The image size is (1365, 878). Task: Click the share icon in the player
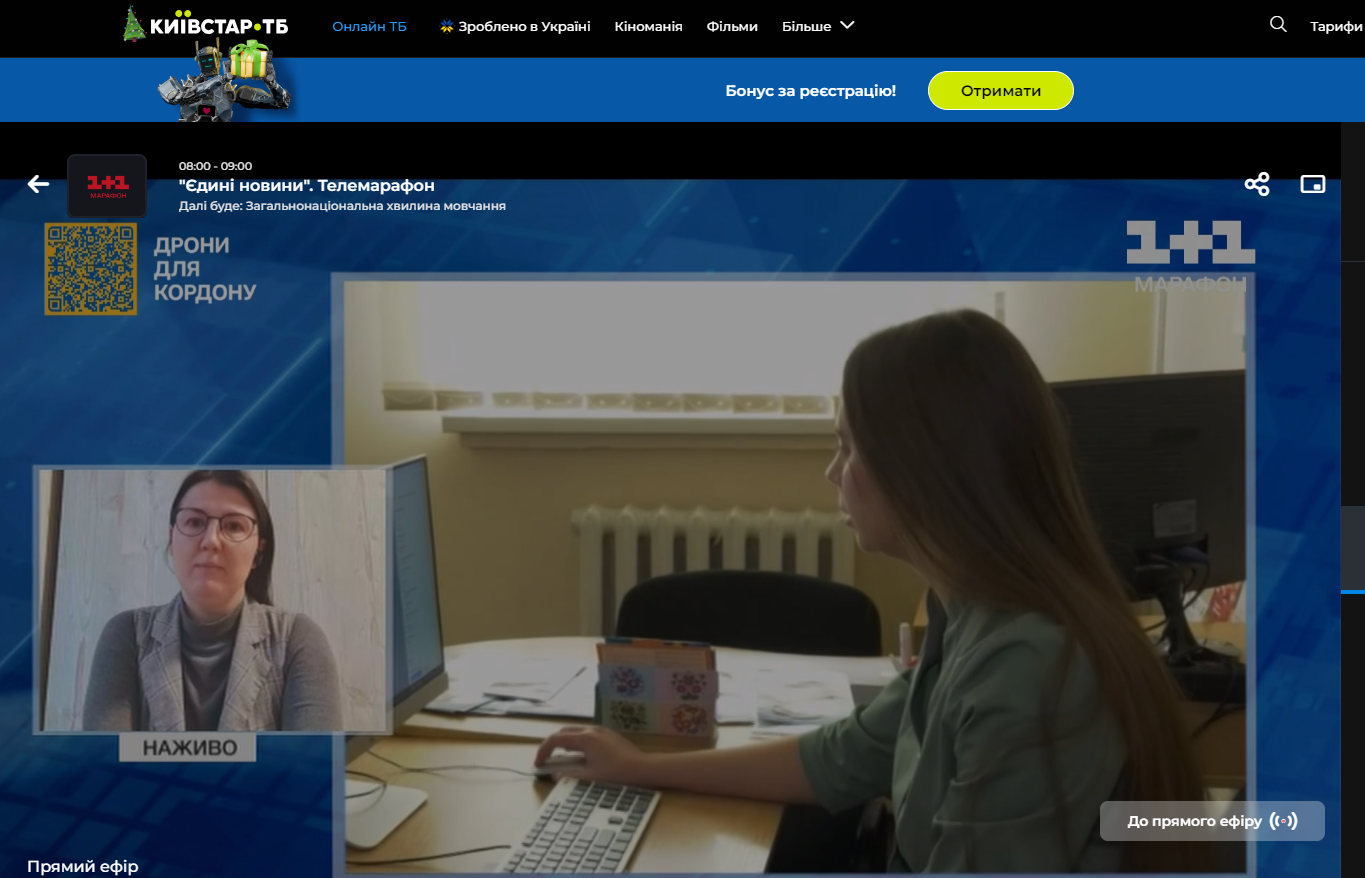coord(1257,184)
